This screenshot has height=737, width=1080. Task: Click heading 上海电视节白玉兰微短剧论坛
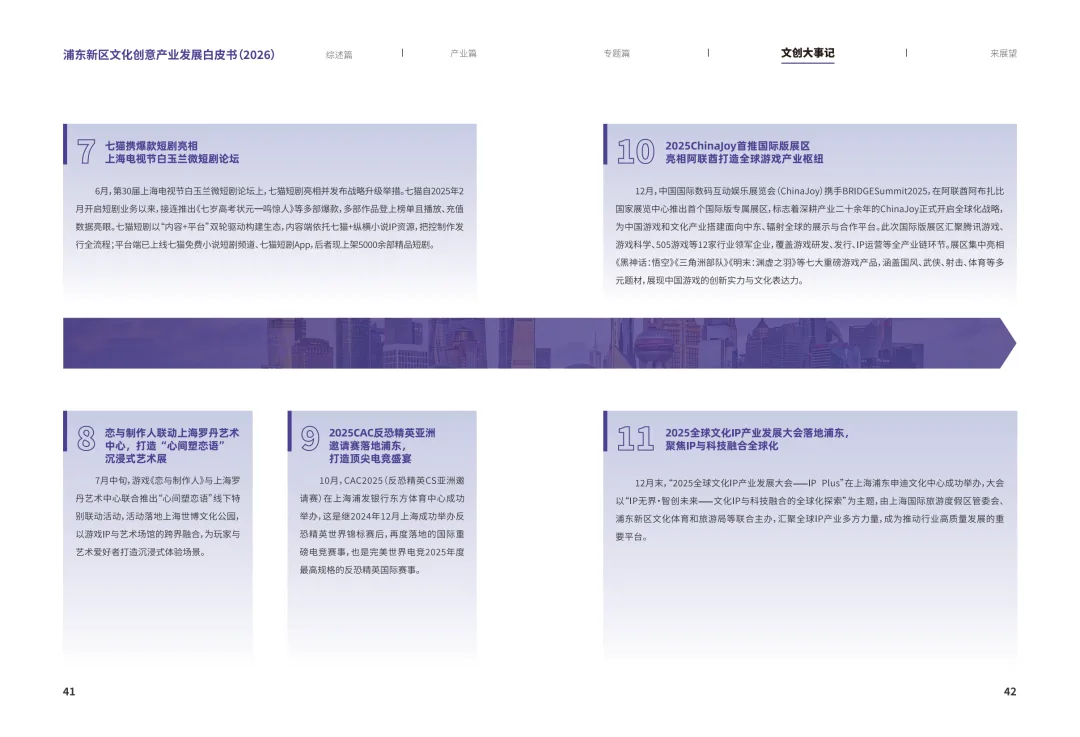[172, 158]
